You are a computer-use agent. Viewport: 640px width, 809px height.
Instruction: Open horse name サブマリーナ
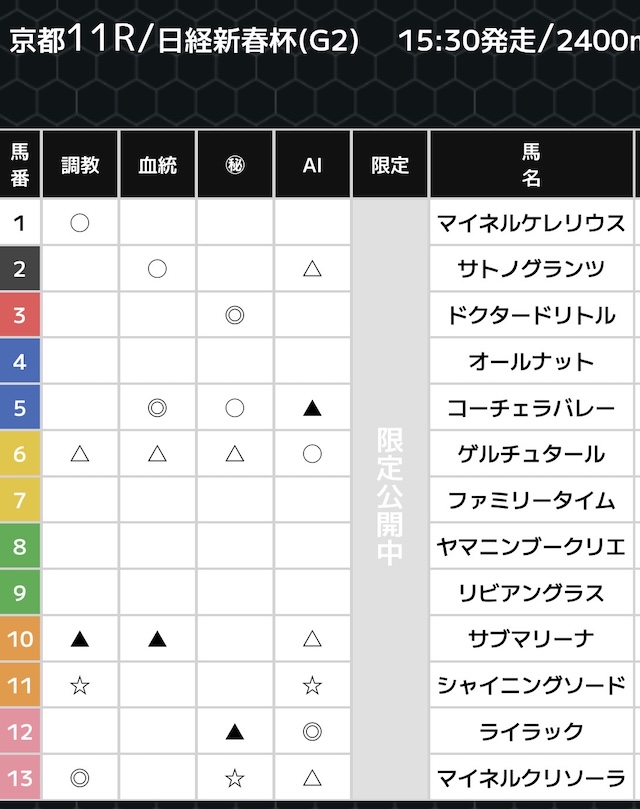[531, 639]
